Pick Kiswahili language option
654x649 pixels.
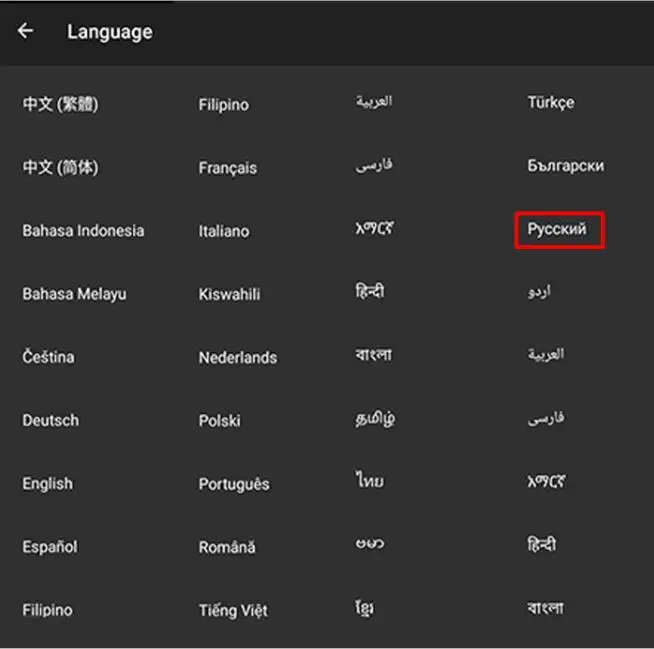pos(229,294)
